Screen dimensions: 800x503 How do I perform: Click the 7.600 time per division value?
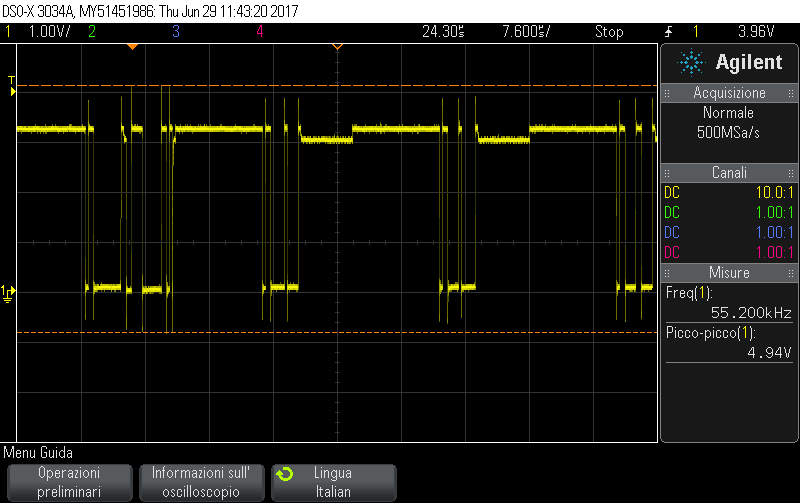tap(526, 32)
